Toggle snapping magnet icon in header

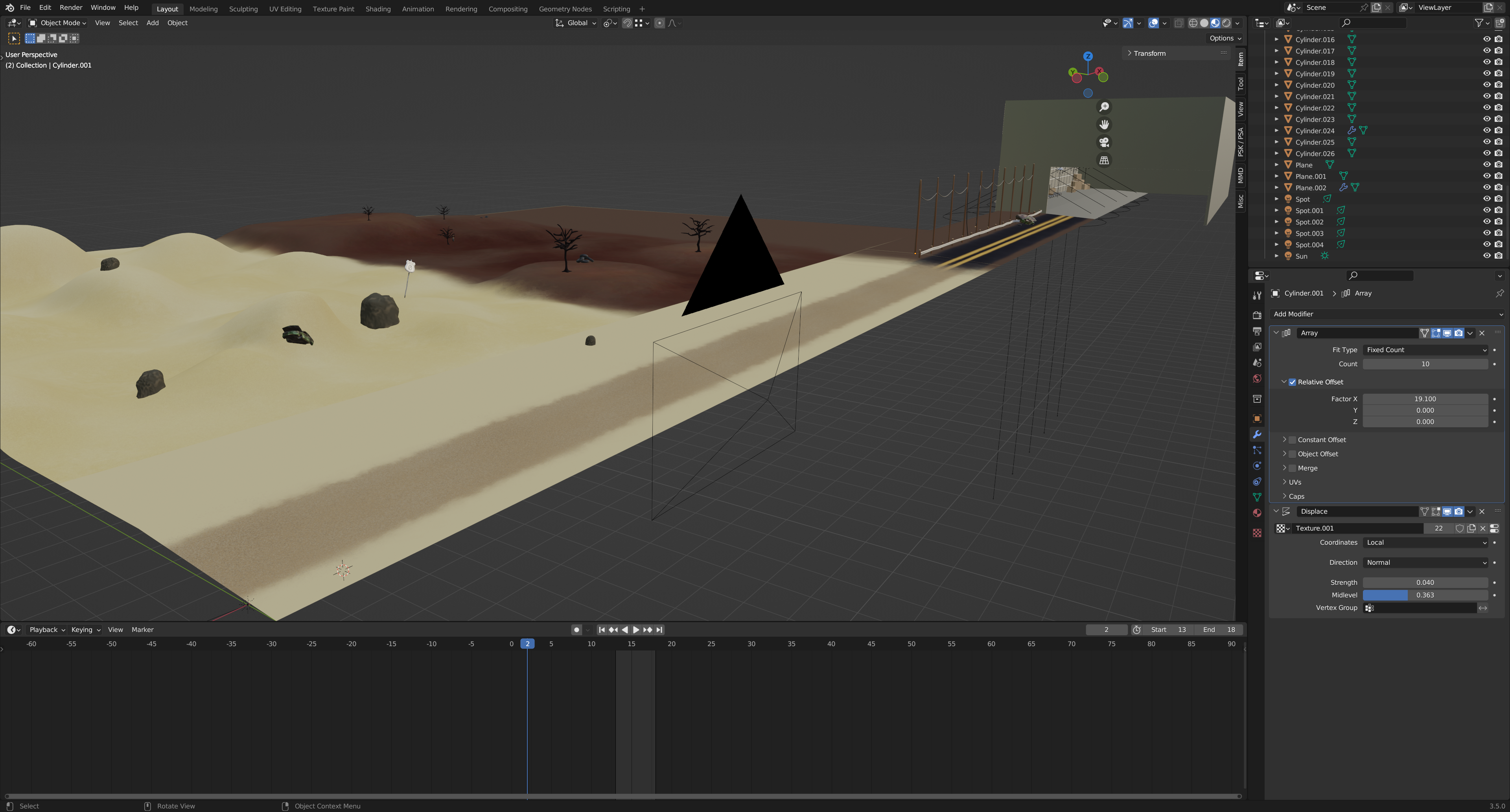[627, 23]
